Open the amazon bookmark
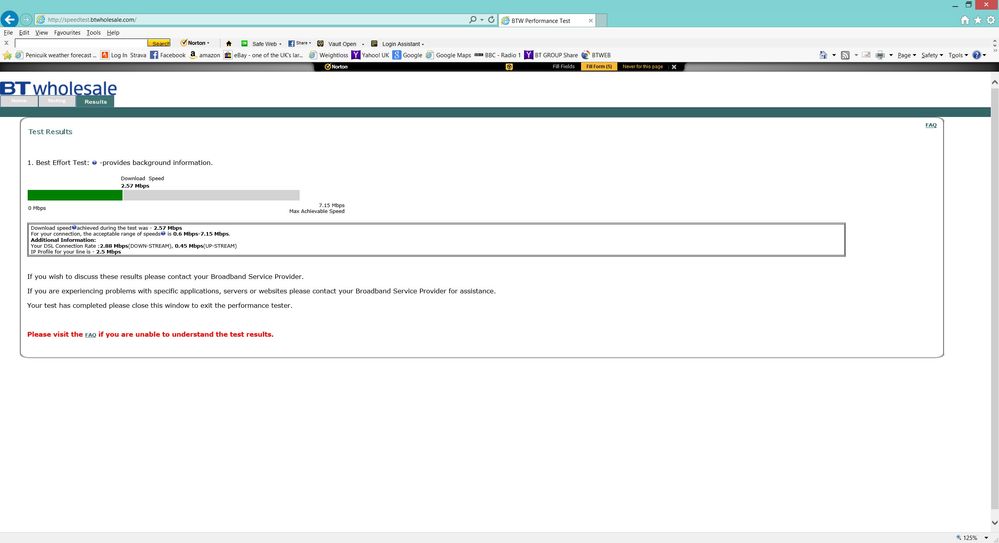This screenshot has width=999, height=543. [x=205, y=55]
